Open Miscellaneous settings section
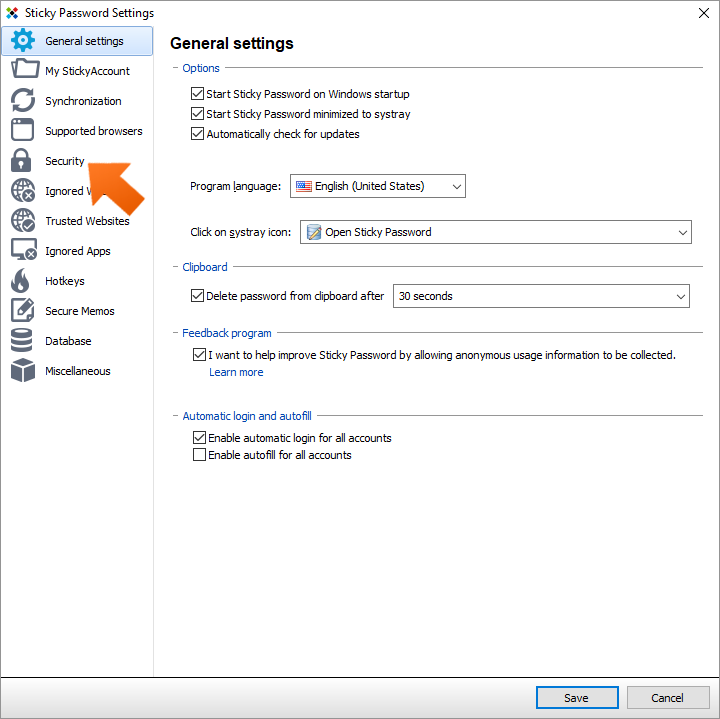 point(77,371)
